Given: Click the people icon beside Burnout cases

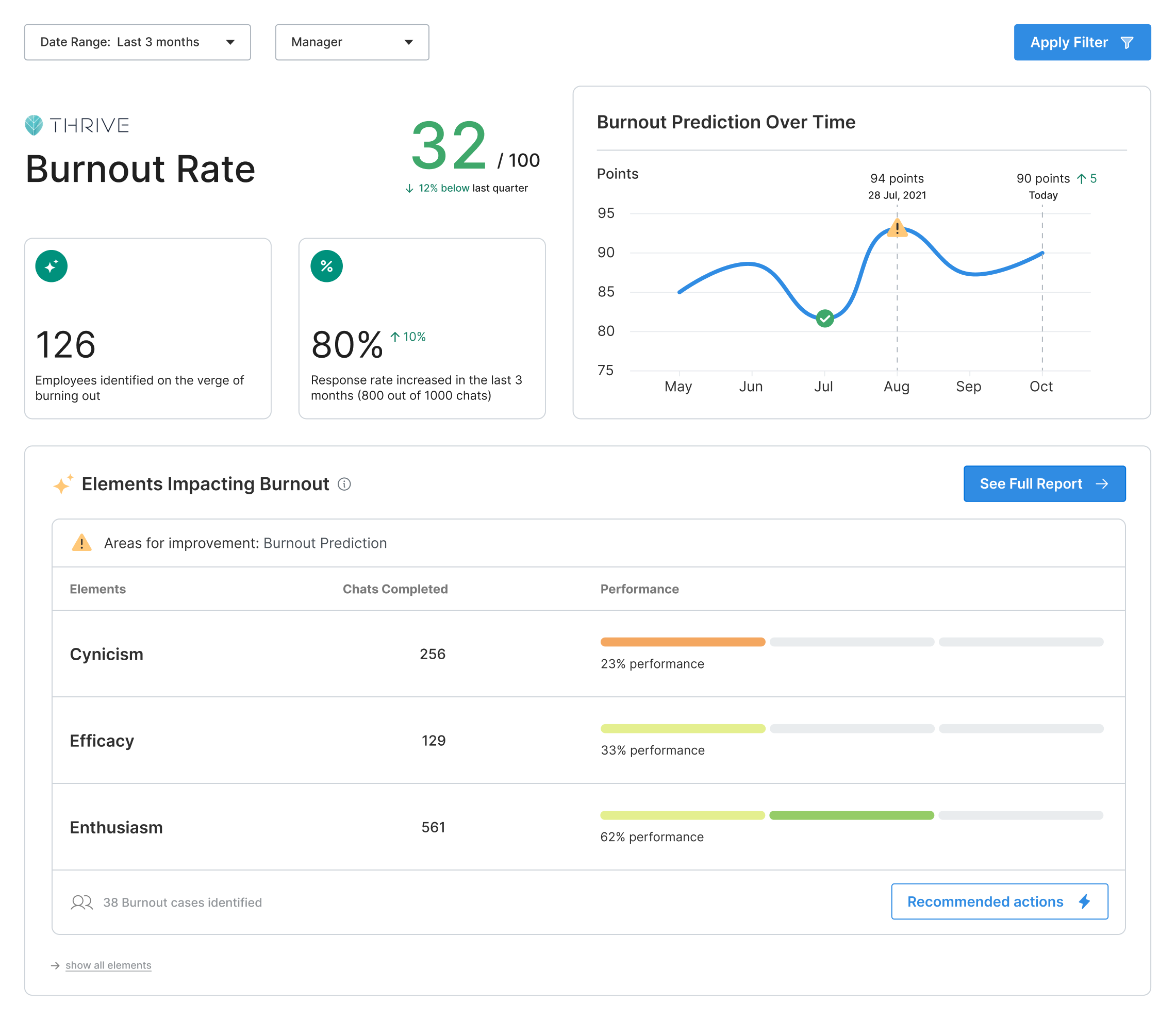Looking at the screenshot, I should pyautogui.click(x=81, y=902).
